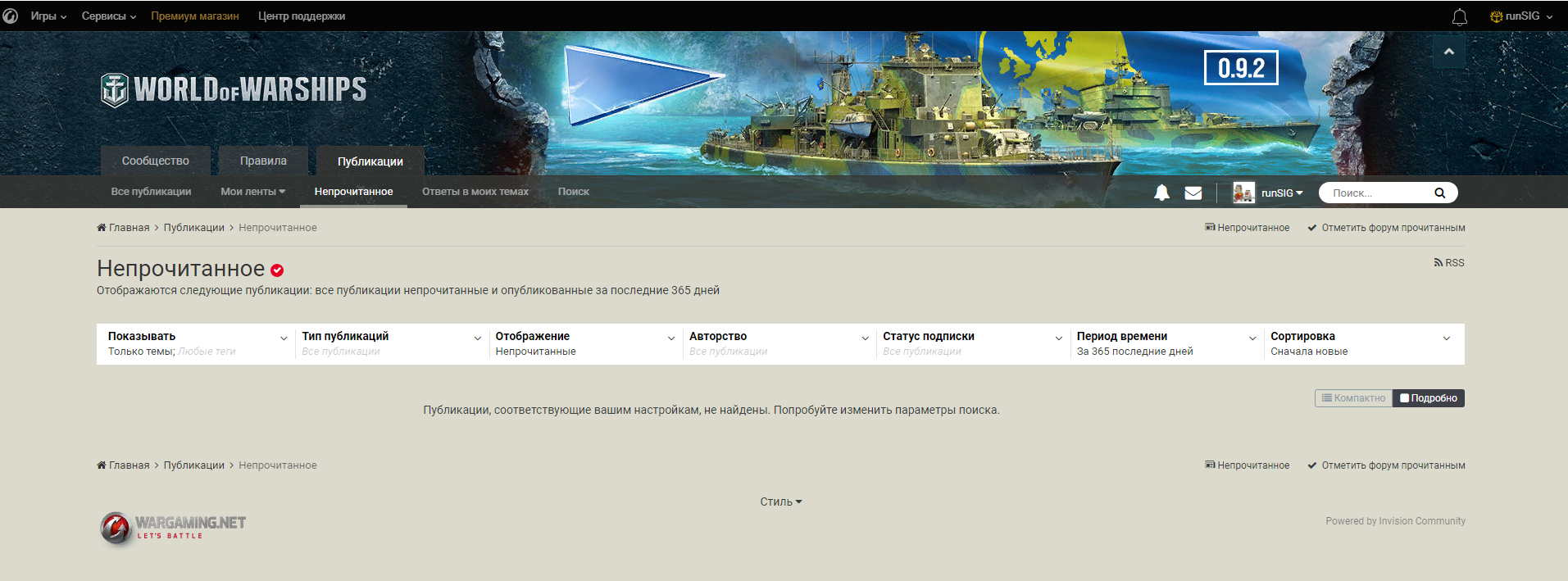Open the Стиль theme dropdown
The height and width of the screenshot is (581, 1568).
(781, 502)
